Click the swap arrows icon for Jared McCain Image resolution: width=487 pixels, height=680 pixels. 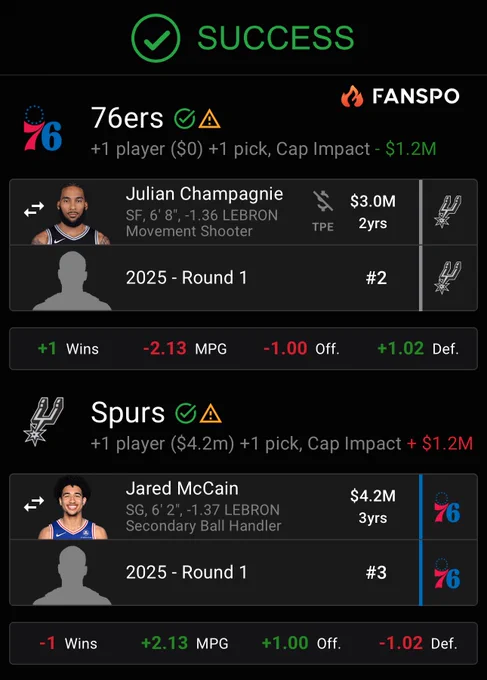tap(34, 504)
